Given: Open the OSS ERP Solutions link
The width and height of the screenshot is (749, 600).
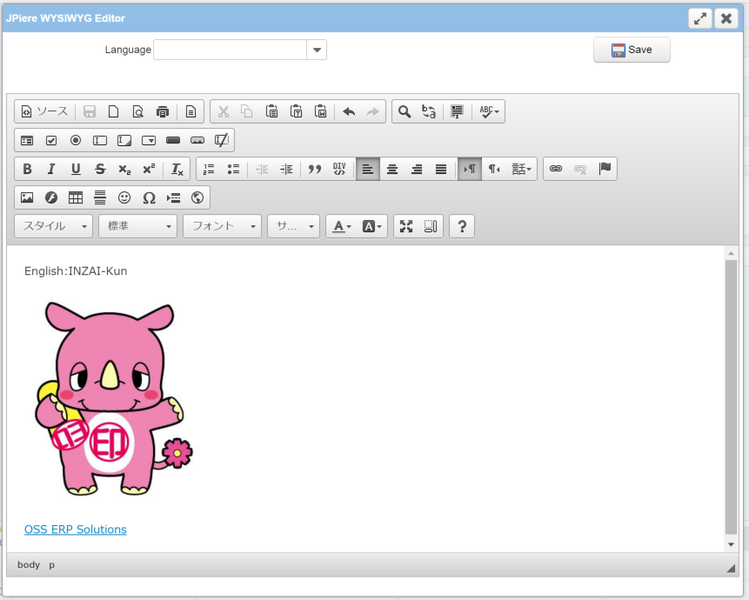Looking at the screenshot, I should [x=75, y=529].
